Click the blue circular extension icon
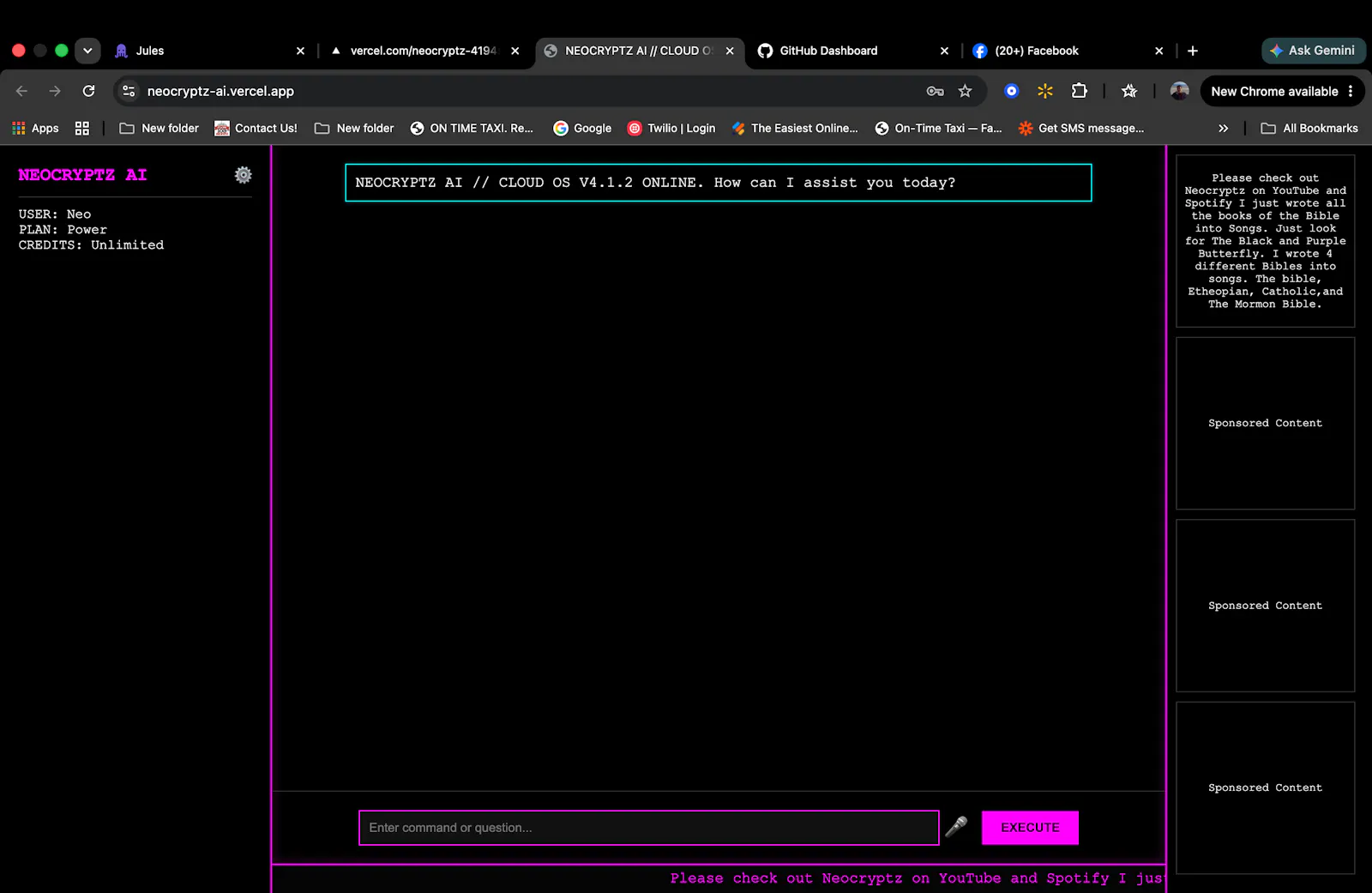 point(1012,91)
